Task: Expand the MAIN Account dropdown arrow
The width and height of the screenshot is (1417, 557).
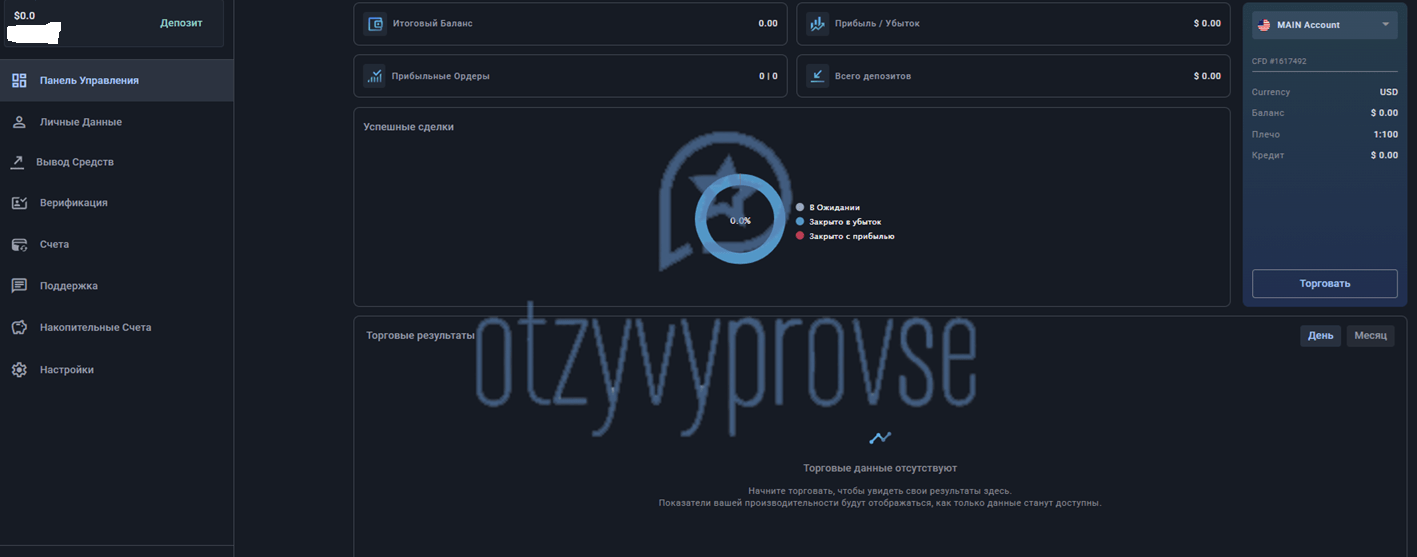Action: point(1385,25)
